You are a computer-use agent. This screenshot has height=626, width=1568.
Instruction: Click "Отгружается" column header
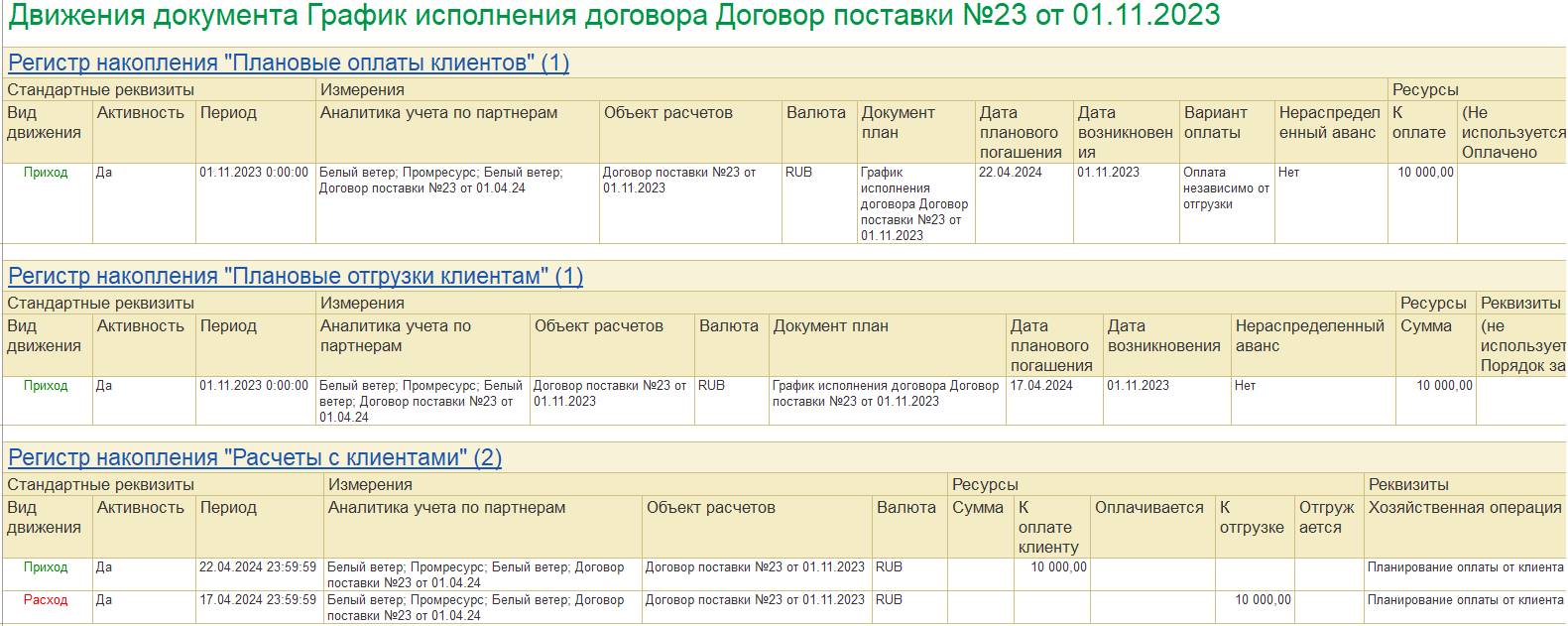tap(1328, 528)
